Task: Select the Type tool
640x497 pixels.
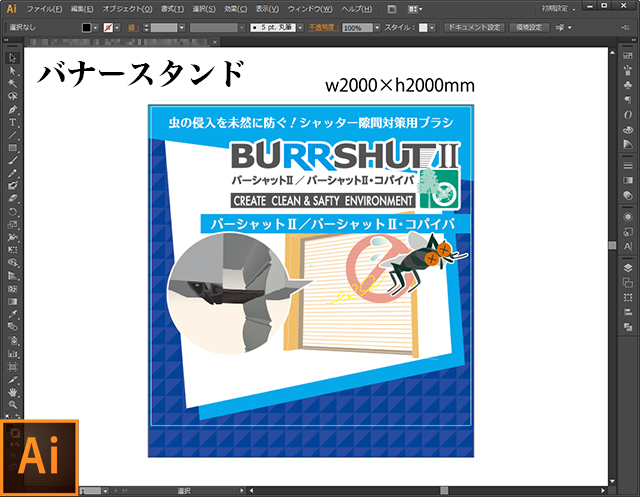Action: [x=12, y=122]
